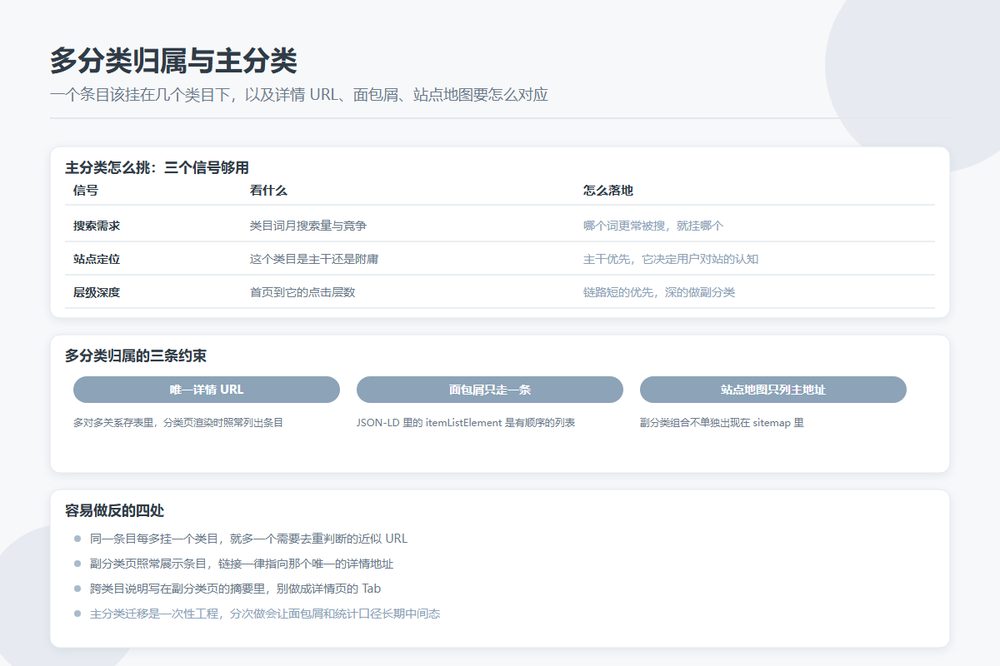Select the cell 主干优先，它决定用户对站的认知
The width and height of the screenshot is (1000, 666).
pos(671,259)
